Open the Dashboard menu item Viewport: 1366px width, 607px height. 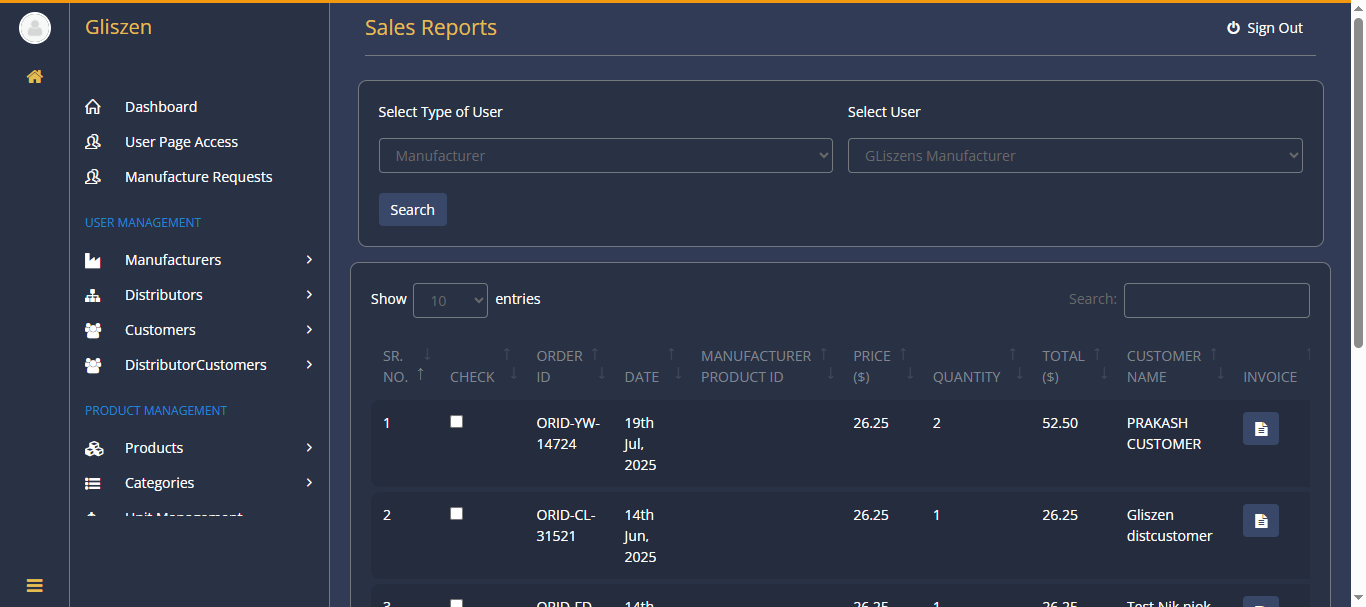click(x=161, y=107)
